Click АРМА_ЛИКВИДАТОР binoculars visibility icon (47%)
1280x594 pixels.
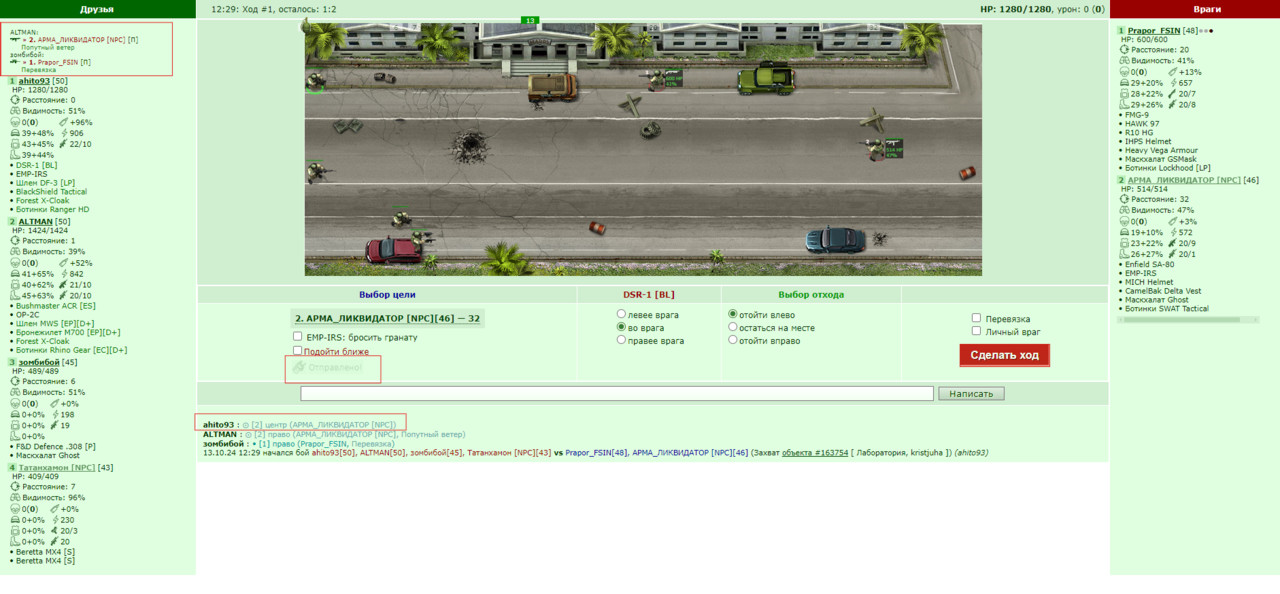pos(1124,210)
